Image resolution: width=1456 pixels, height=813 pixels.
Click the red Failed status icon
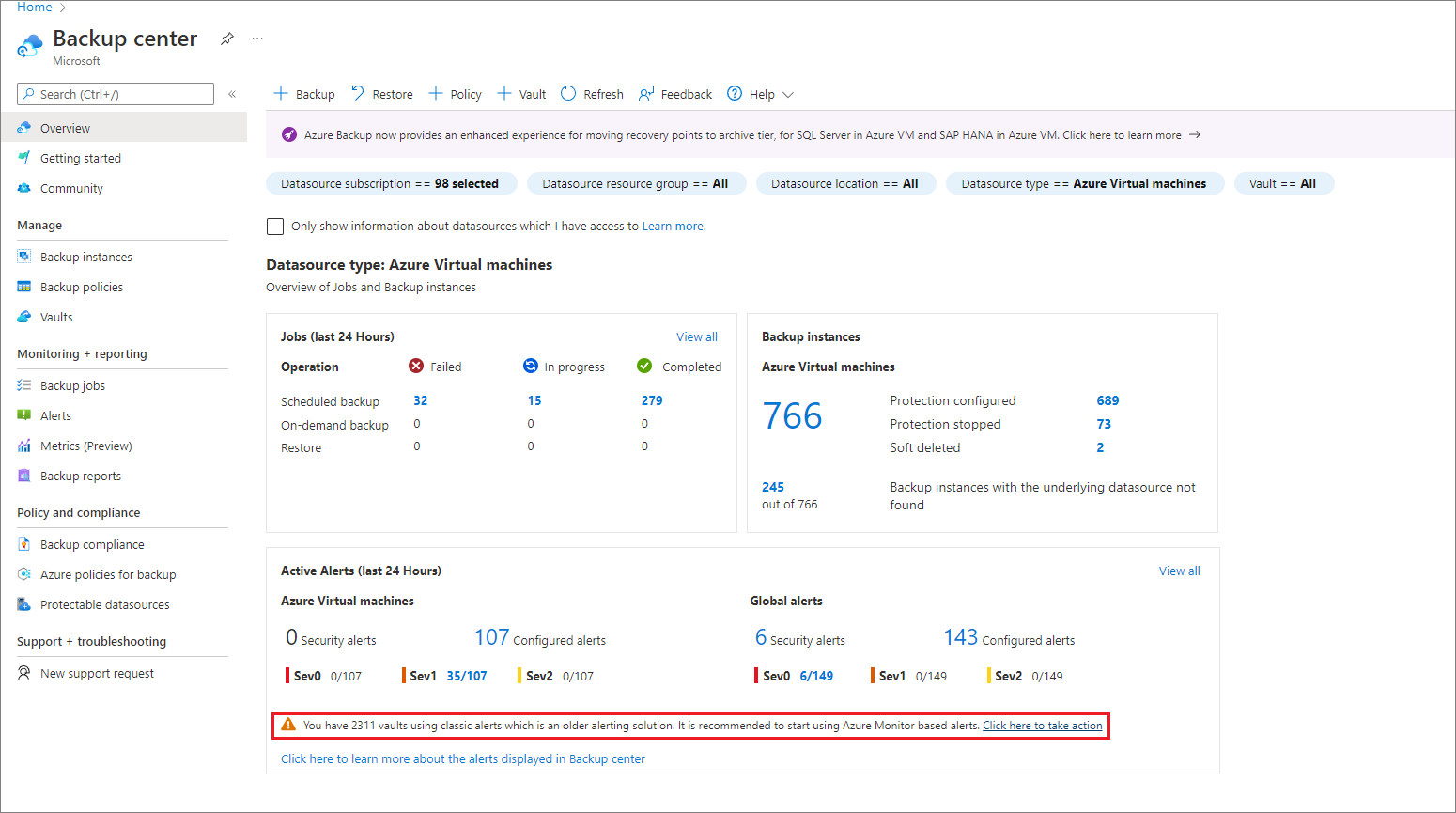(x=416, y=366)
